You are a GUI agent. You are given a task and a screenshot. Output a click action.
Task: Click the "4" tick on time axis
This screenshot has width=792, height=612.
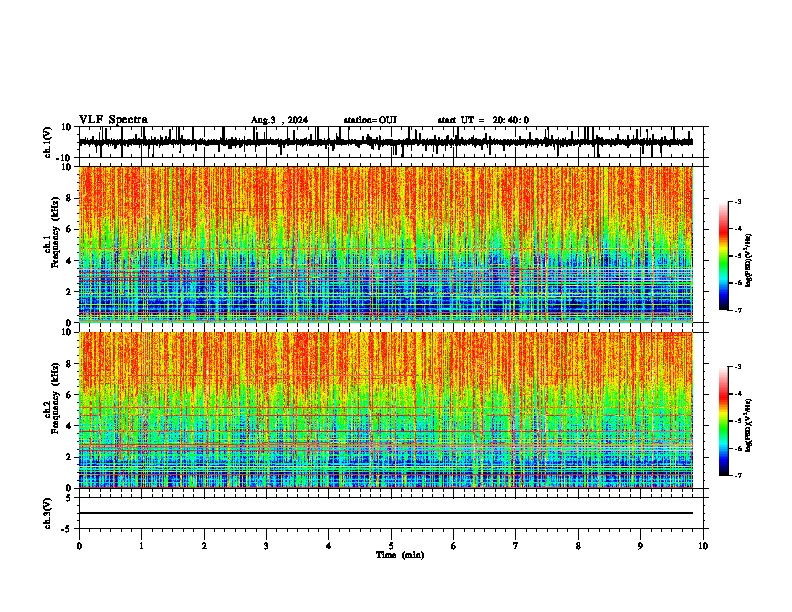[x=329, y=546]
